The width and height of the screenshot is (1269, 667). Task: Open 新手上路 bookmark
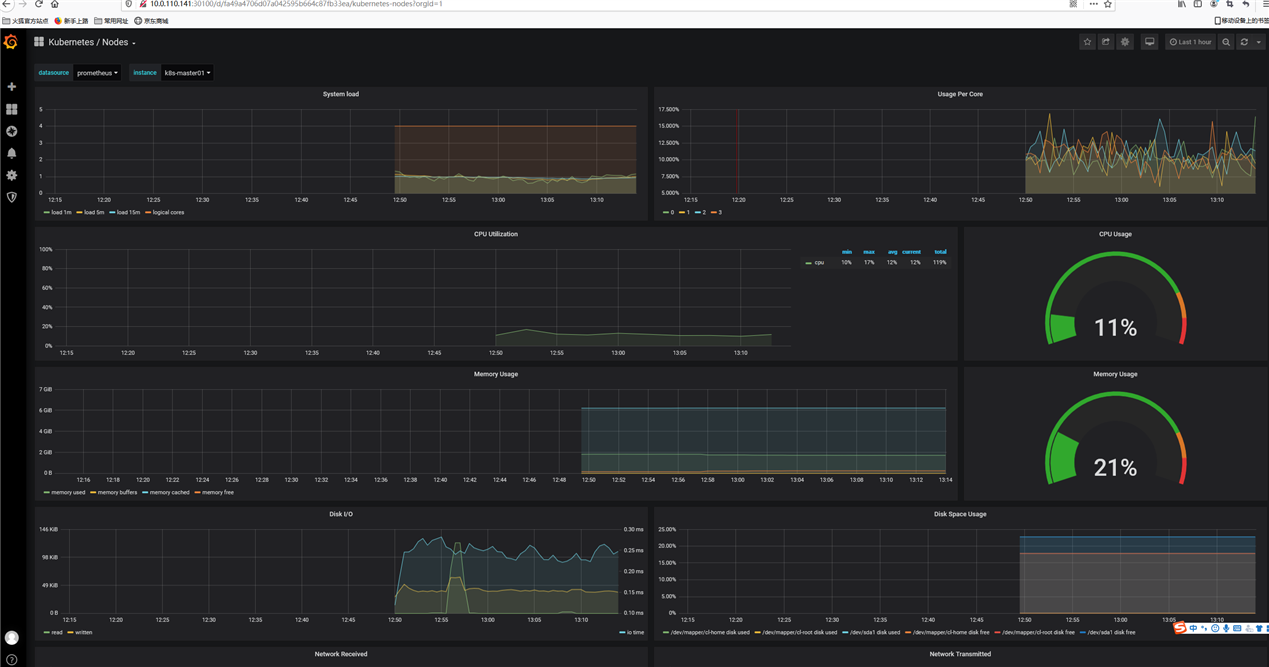(71, 20)
